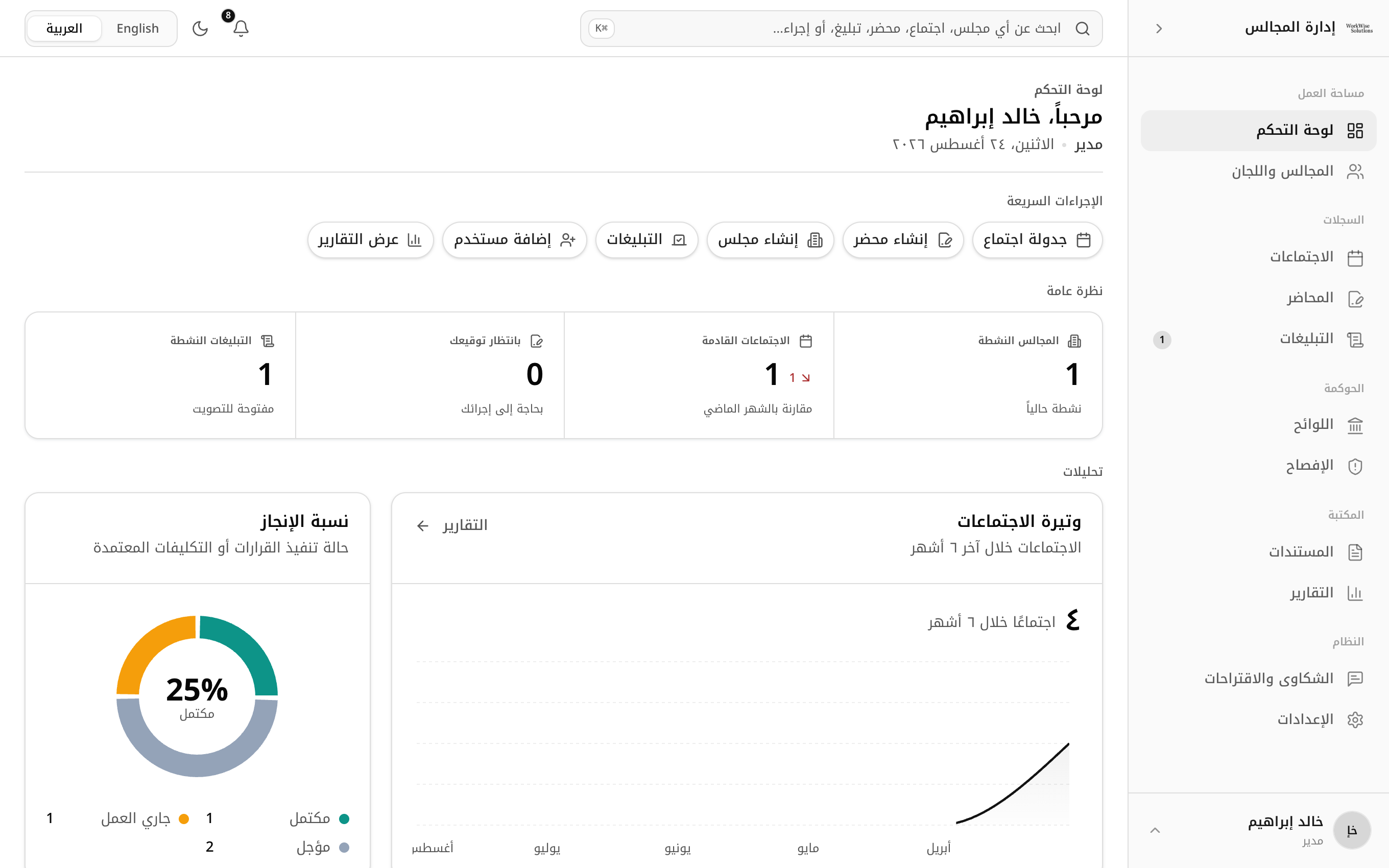This screenshot has height=868, width=1389.
Task: Click the gray مؤجل legend swatch
Action: pyautogui.click(x=344, y=848)
